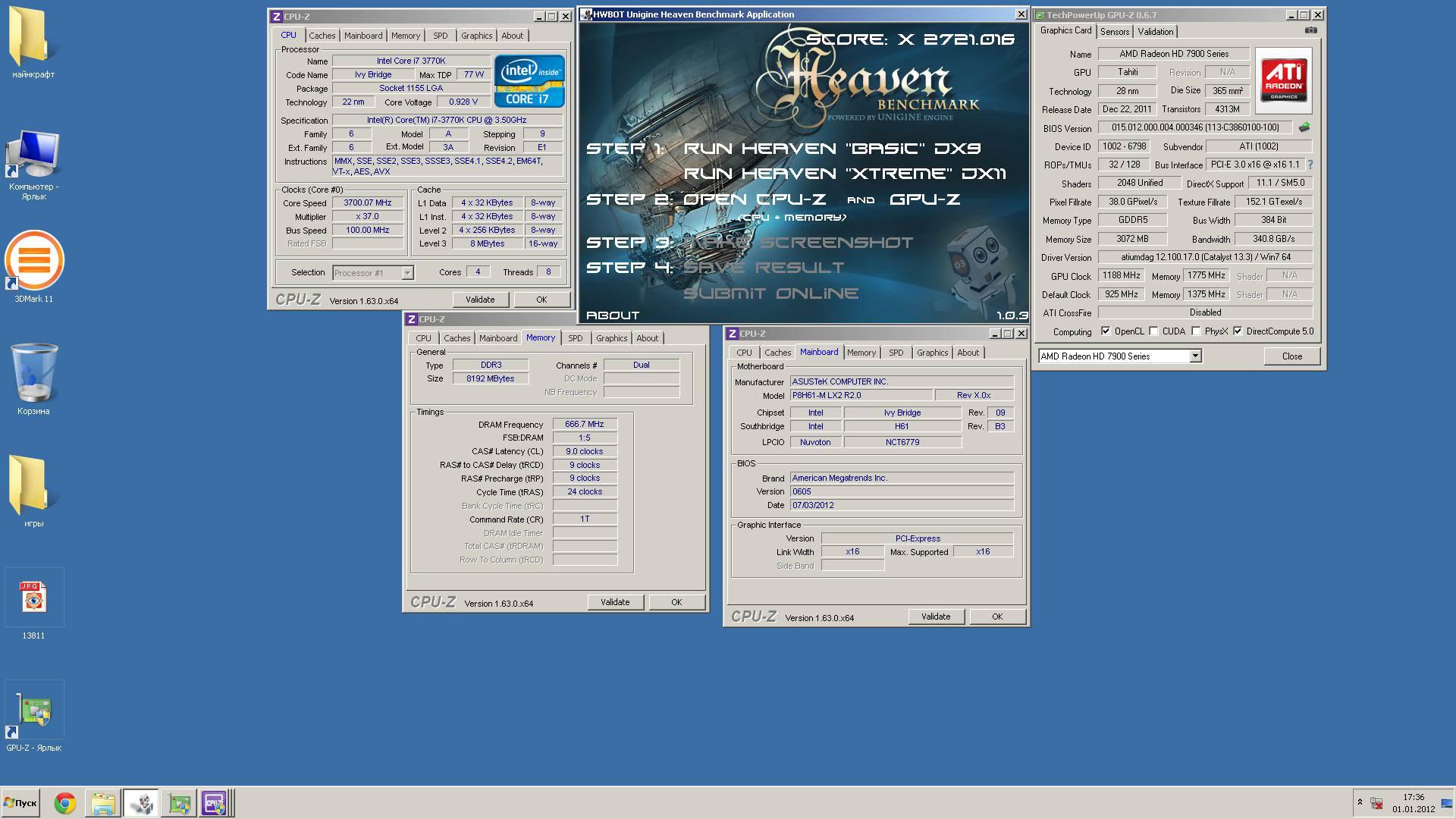Click the Intel Core i7 logo badge
This screenshot has height=819, width=1456.
click(529, 80)
